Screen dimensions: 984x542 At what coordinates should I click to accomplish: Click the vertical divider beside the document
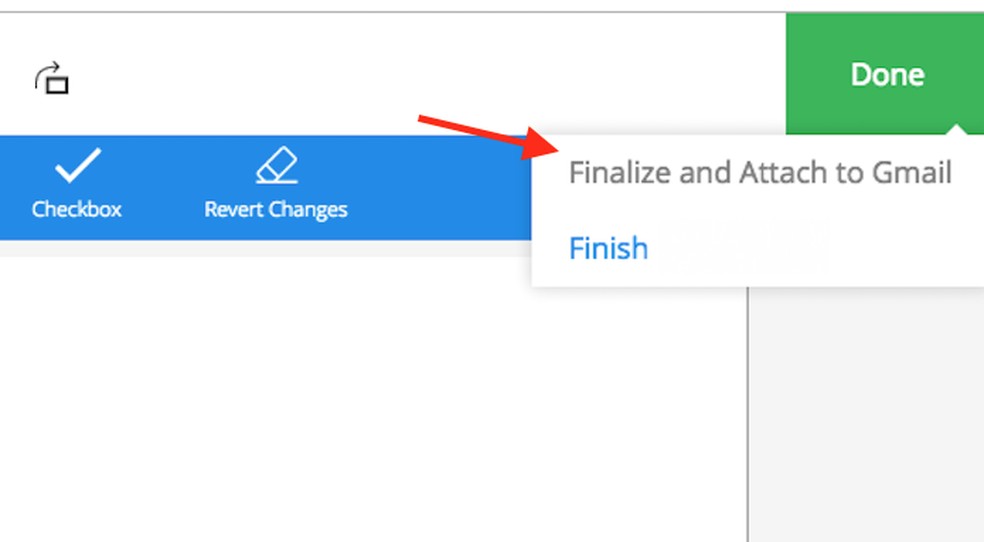point(748,420)
